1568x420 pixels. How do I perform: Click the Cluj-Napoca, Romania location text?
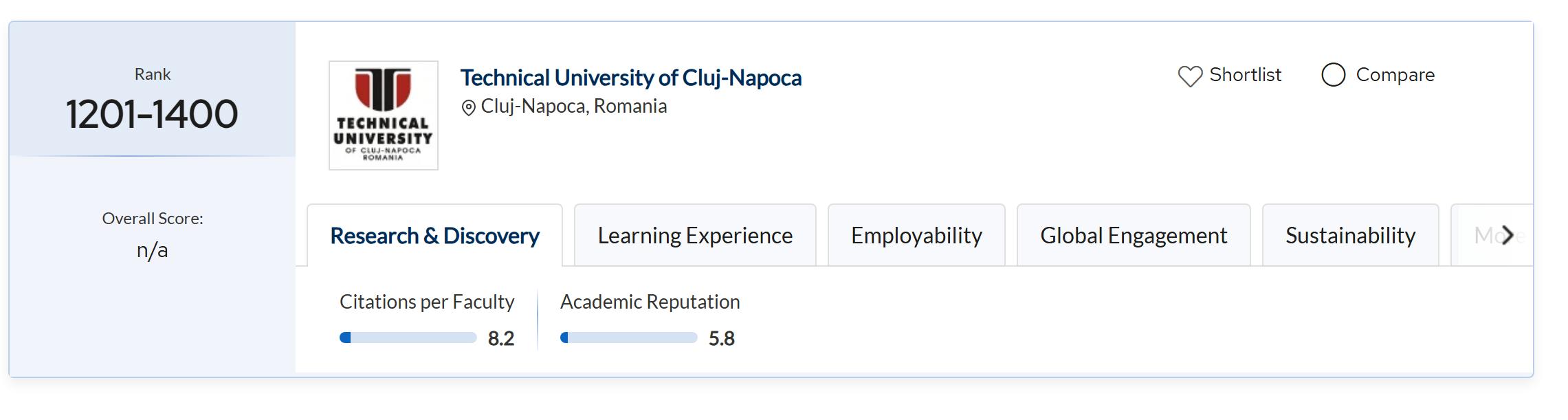pyautogui.click(x=573, y=107)
